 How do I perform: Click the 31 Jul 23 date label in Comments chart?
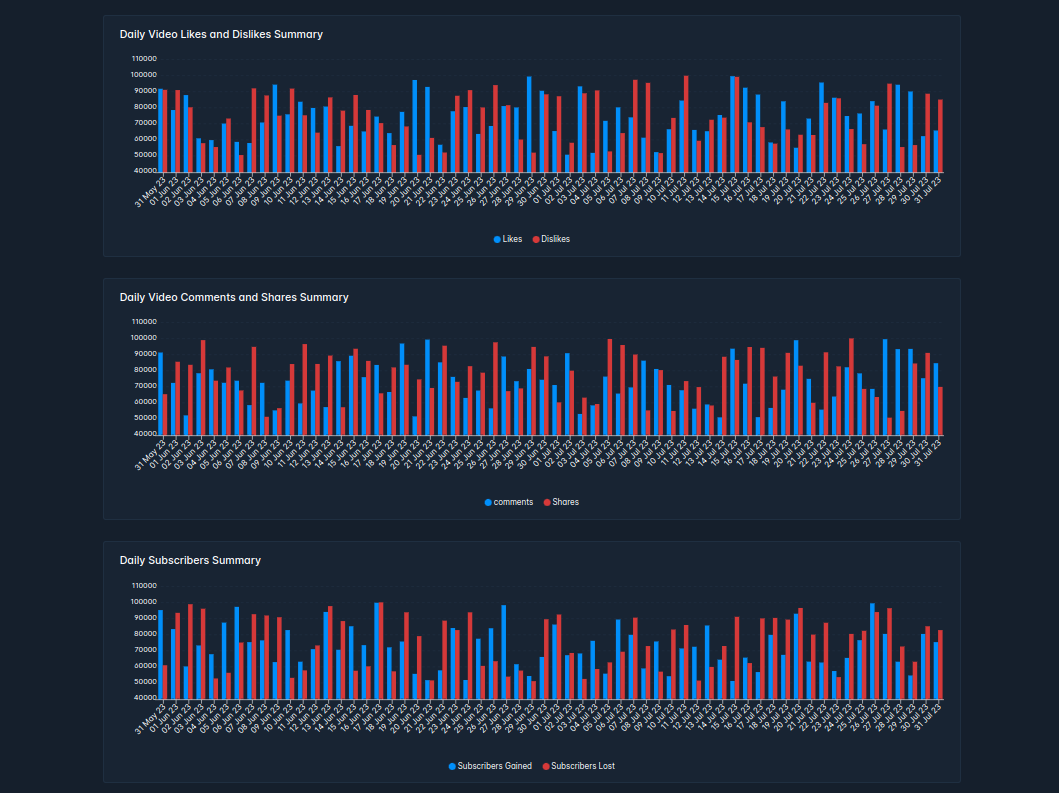coord(928,453)
